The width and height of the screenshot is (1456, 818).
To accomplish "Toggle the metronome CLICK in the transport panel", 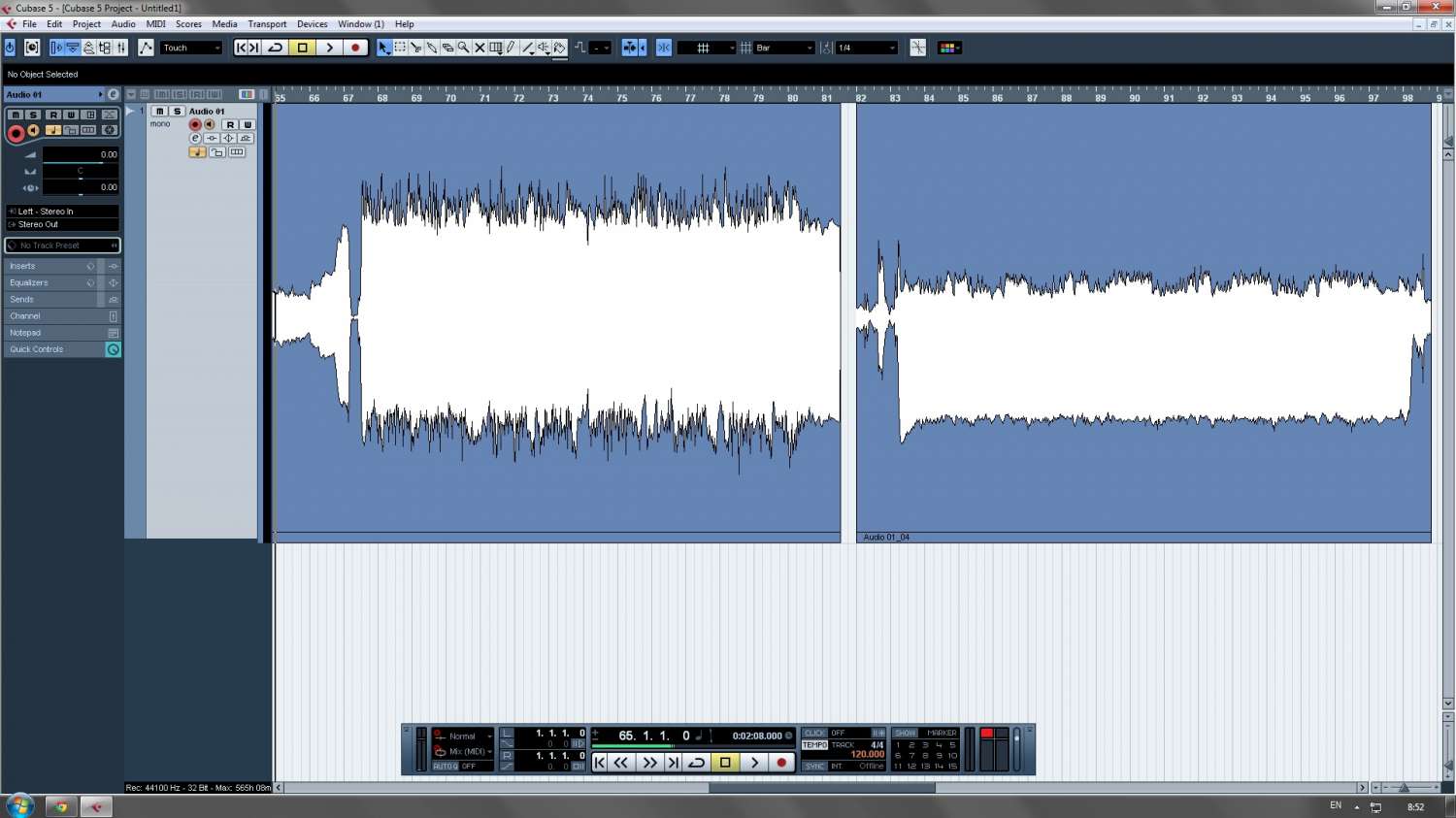I will [814, 734].
